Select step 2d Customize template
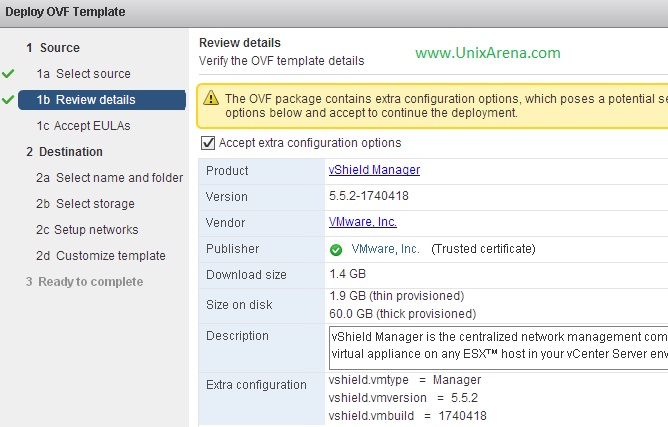 [x=101, y=256]
